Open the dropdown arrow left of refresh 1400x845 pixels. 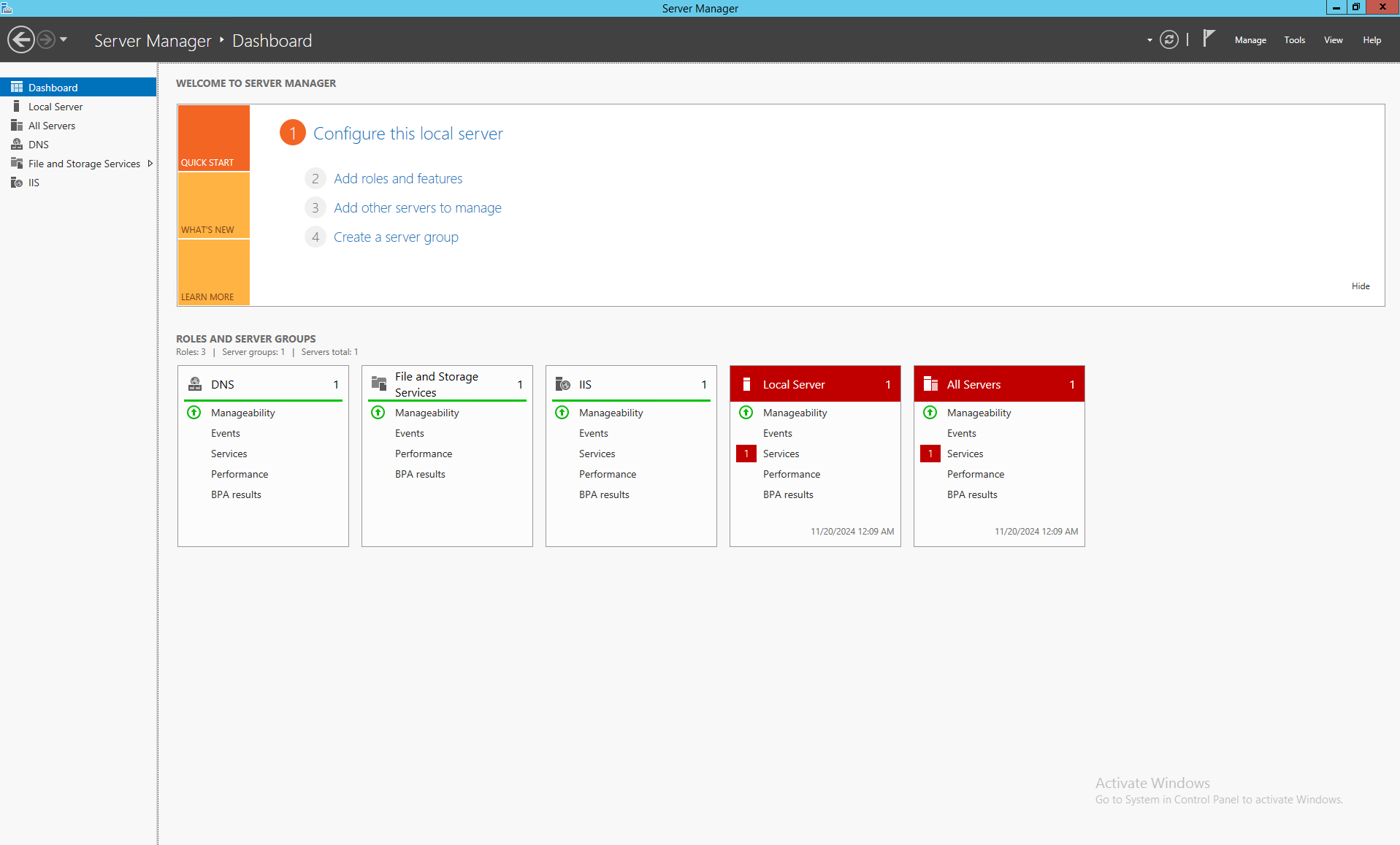(x=1150, y=40)
